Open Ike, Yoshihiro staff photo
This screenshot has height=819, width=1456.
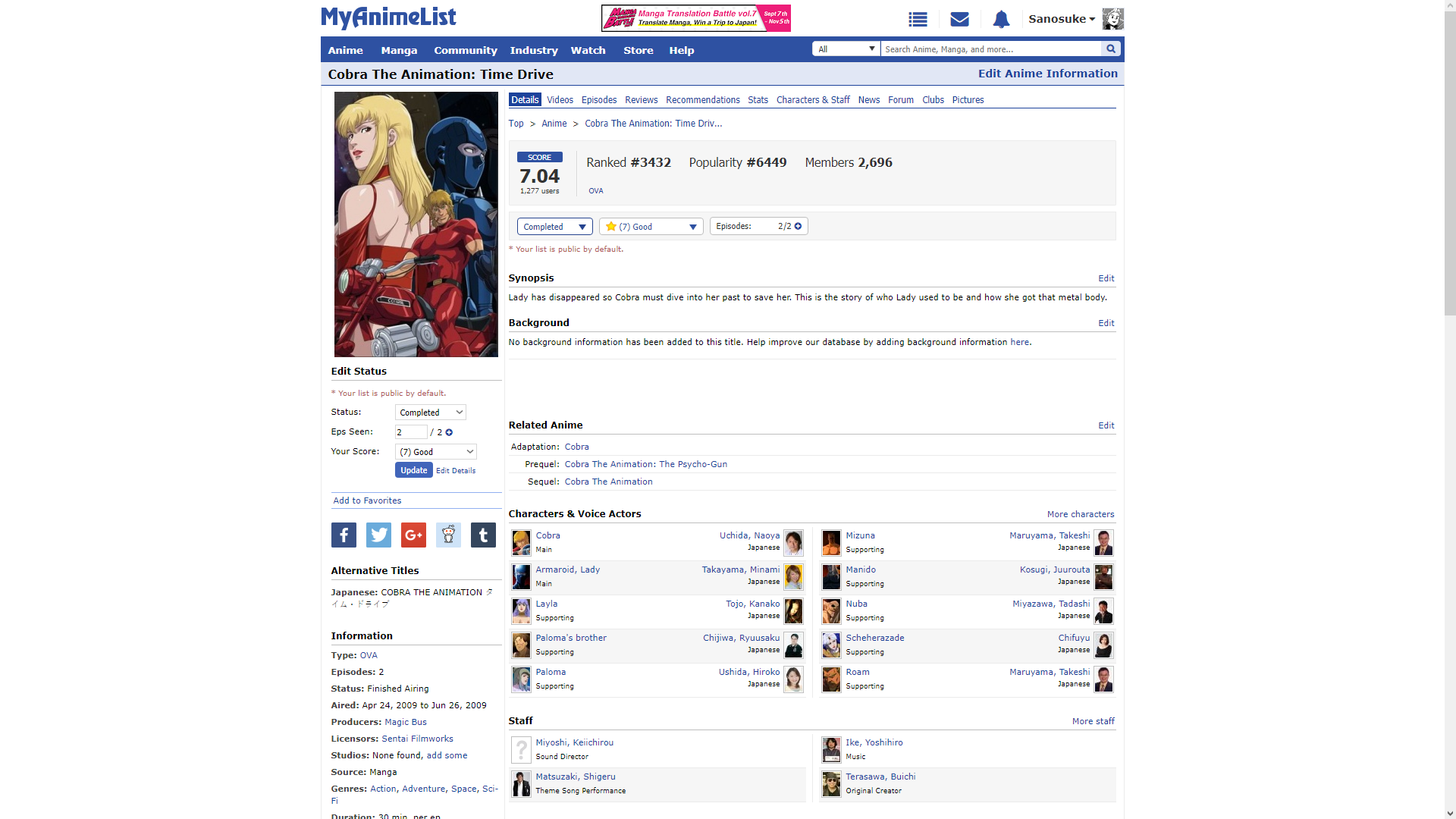tap(831, 749)
